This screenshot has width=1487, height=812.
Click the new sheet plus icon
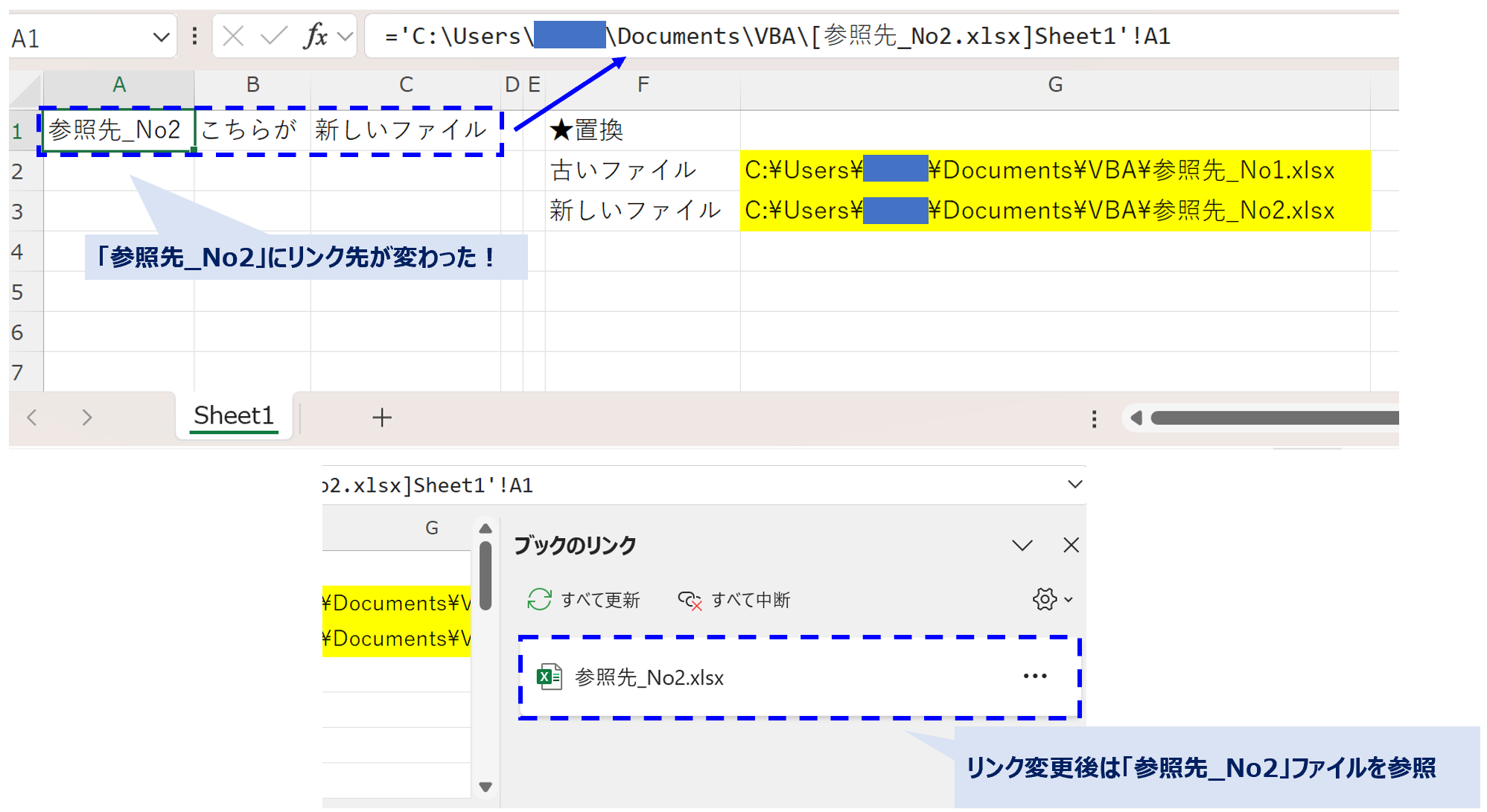[x=382, y=418]
